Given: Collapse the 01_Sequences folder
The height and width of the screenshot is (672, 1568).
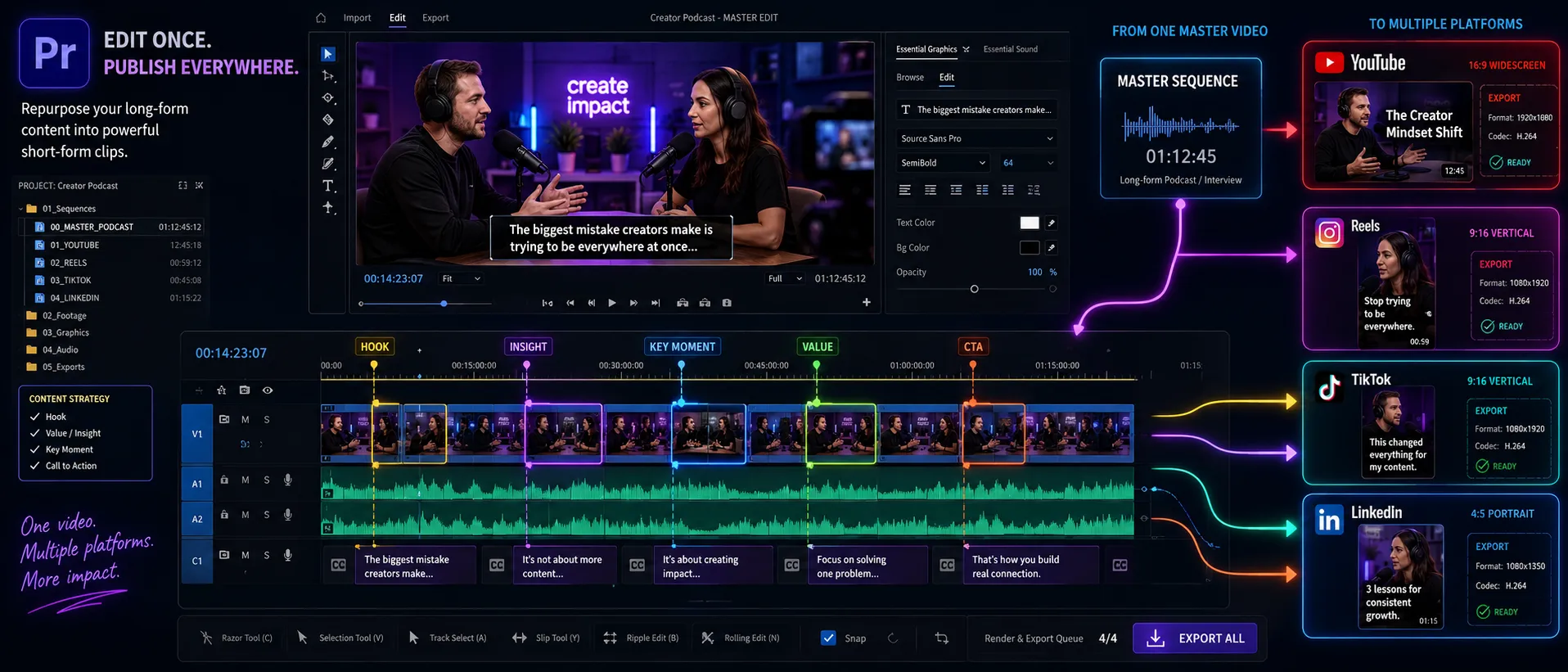Looking at the screenshot, I should click(x=21, y=209).
